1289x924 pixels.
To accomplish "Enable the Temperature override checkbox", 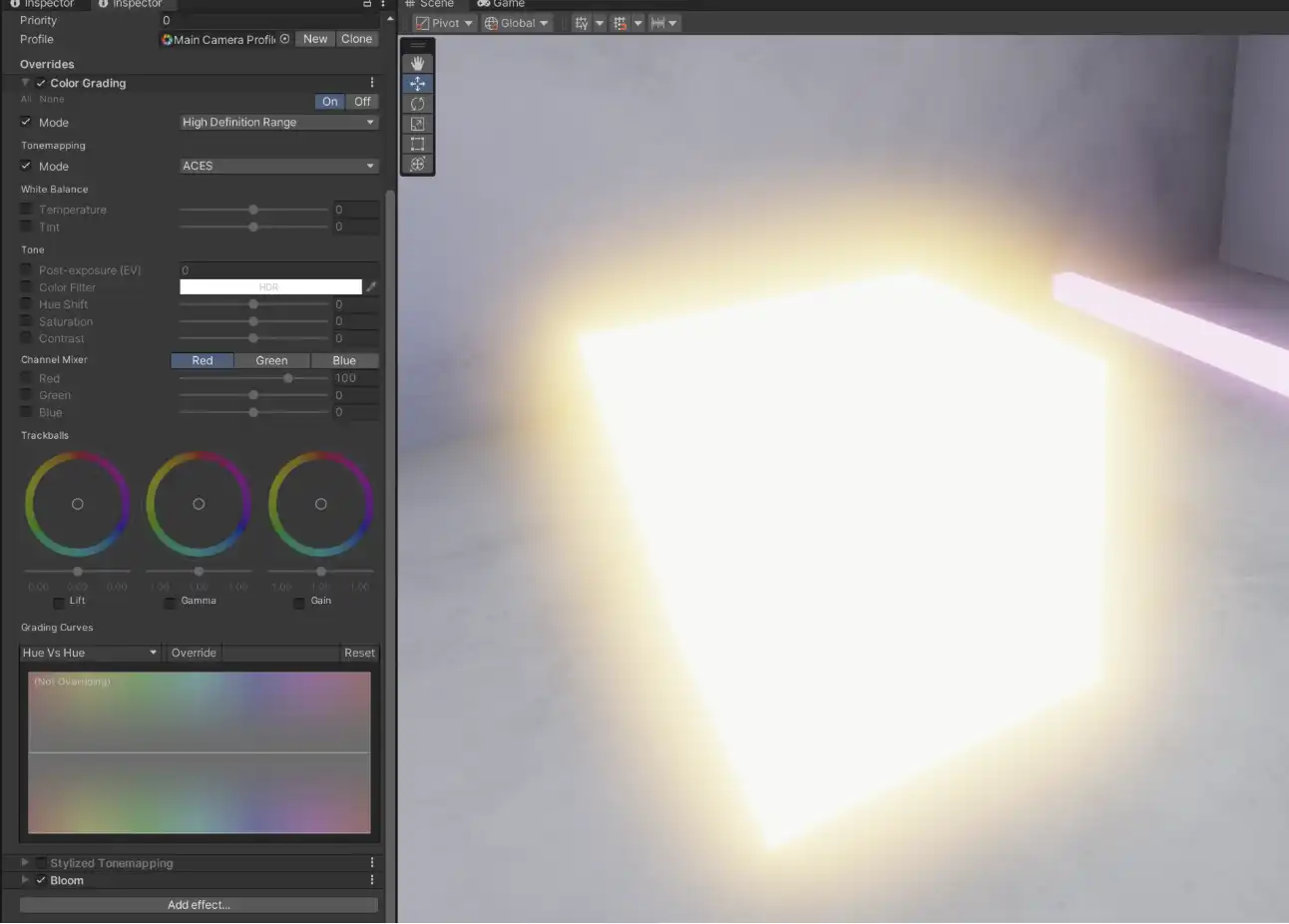I will 26,210.
